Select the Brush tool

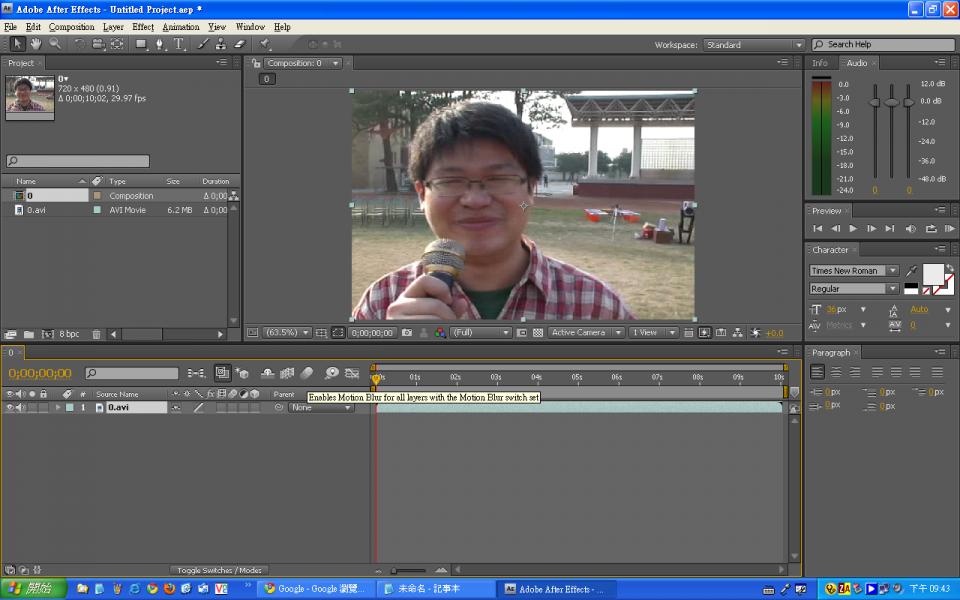coord(203,44)
